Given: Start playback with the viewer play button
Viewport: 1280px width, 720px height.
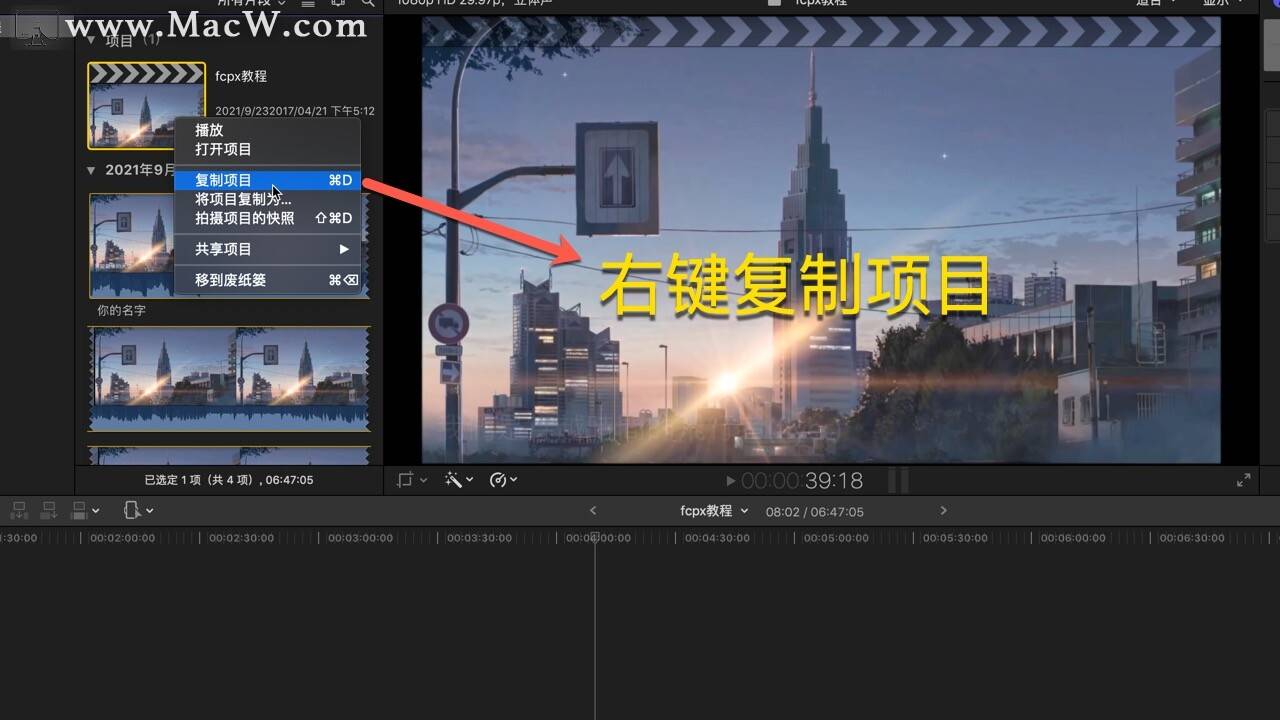Looking at the screenshot, I should pyautogui.click(x=730, y=481).
